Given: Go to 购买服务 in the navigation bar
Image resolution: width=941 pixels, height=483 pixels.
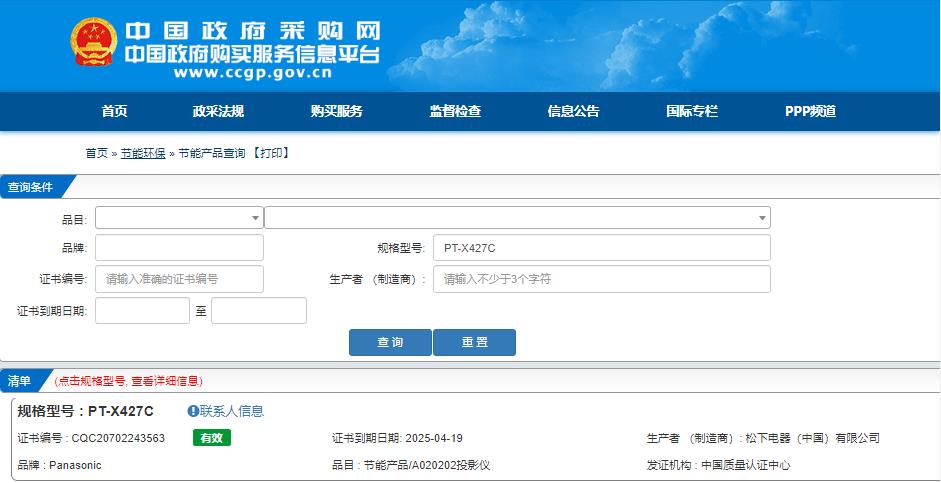Looking at the screenshot, I should (336, 111).
